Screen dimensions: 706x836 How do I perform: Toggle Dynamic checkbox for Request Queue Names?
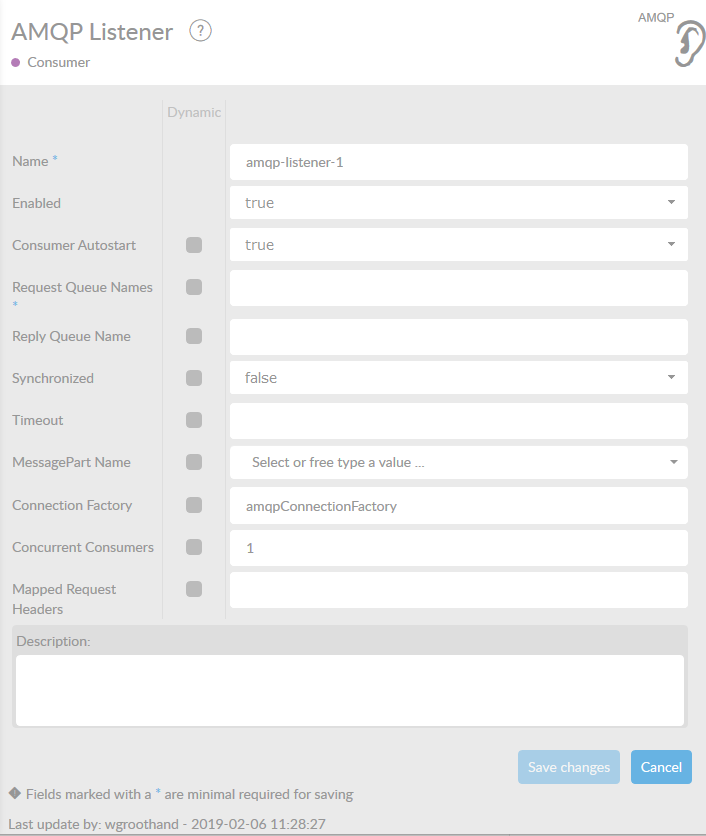pos(194,287)
